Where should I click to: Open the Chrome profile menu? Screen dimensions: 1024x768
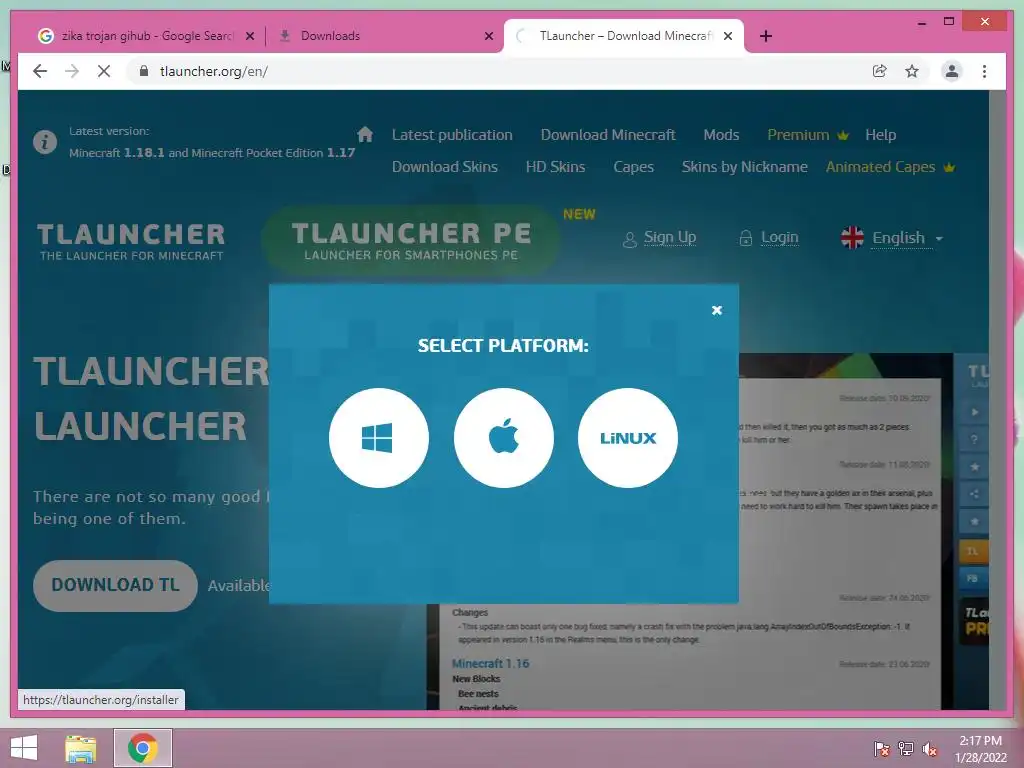tap(952, 71)
